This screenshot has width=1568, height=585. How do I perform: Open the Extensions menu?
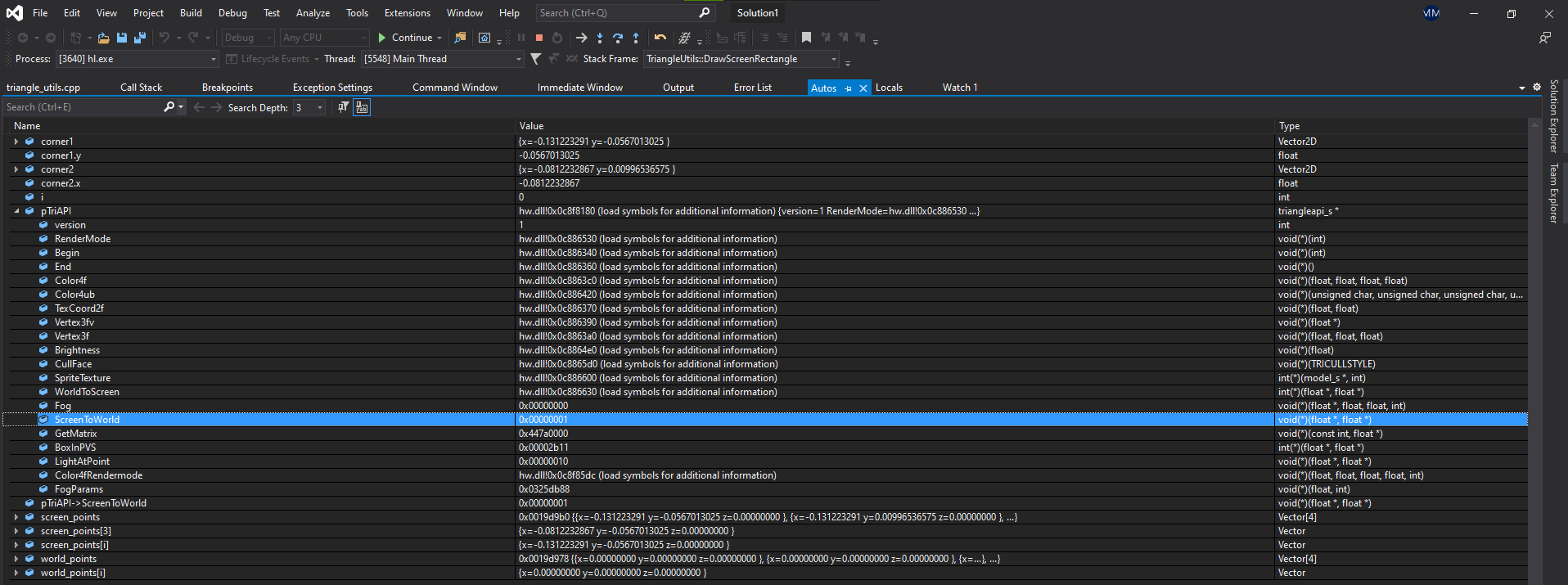click(x=408, y=13)
